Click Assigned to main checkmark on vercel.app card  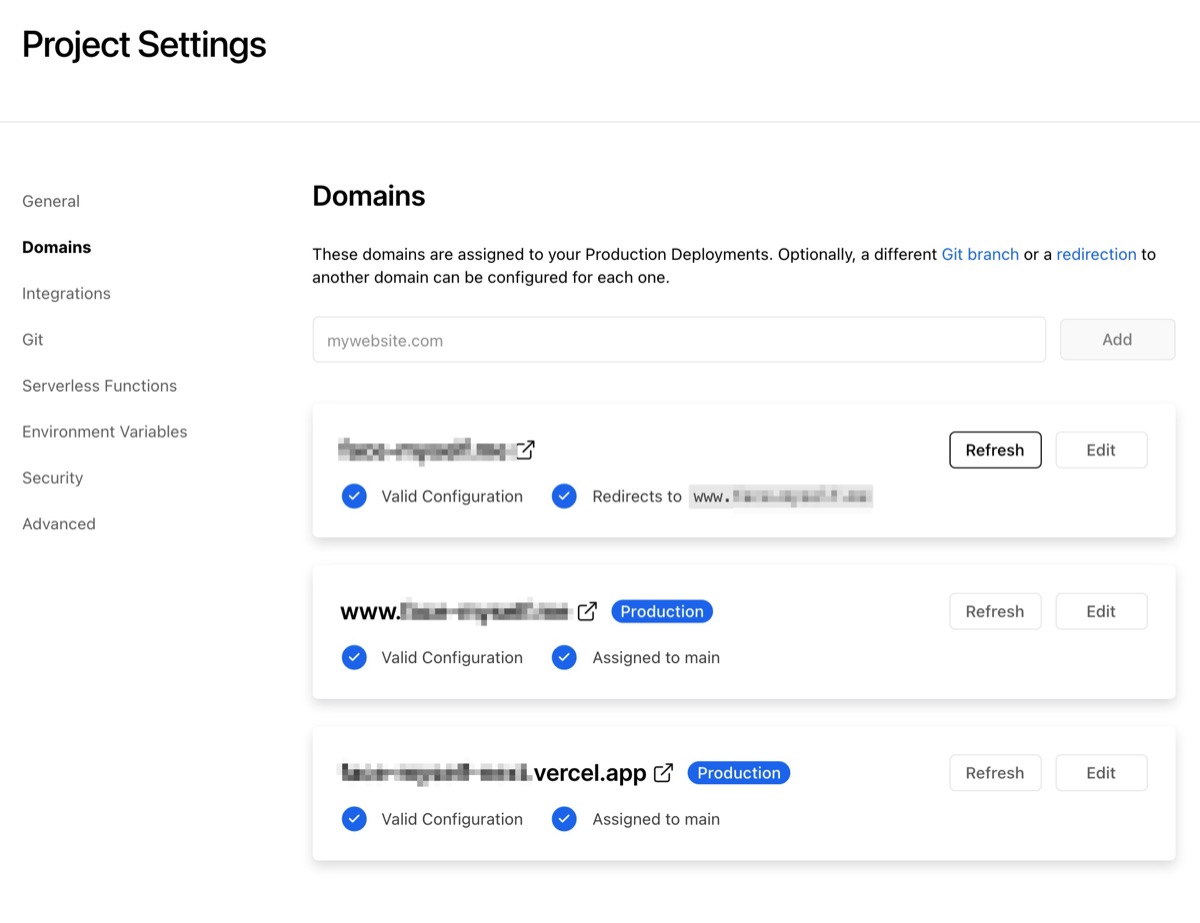tap(564, 818)
